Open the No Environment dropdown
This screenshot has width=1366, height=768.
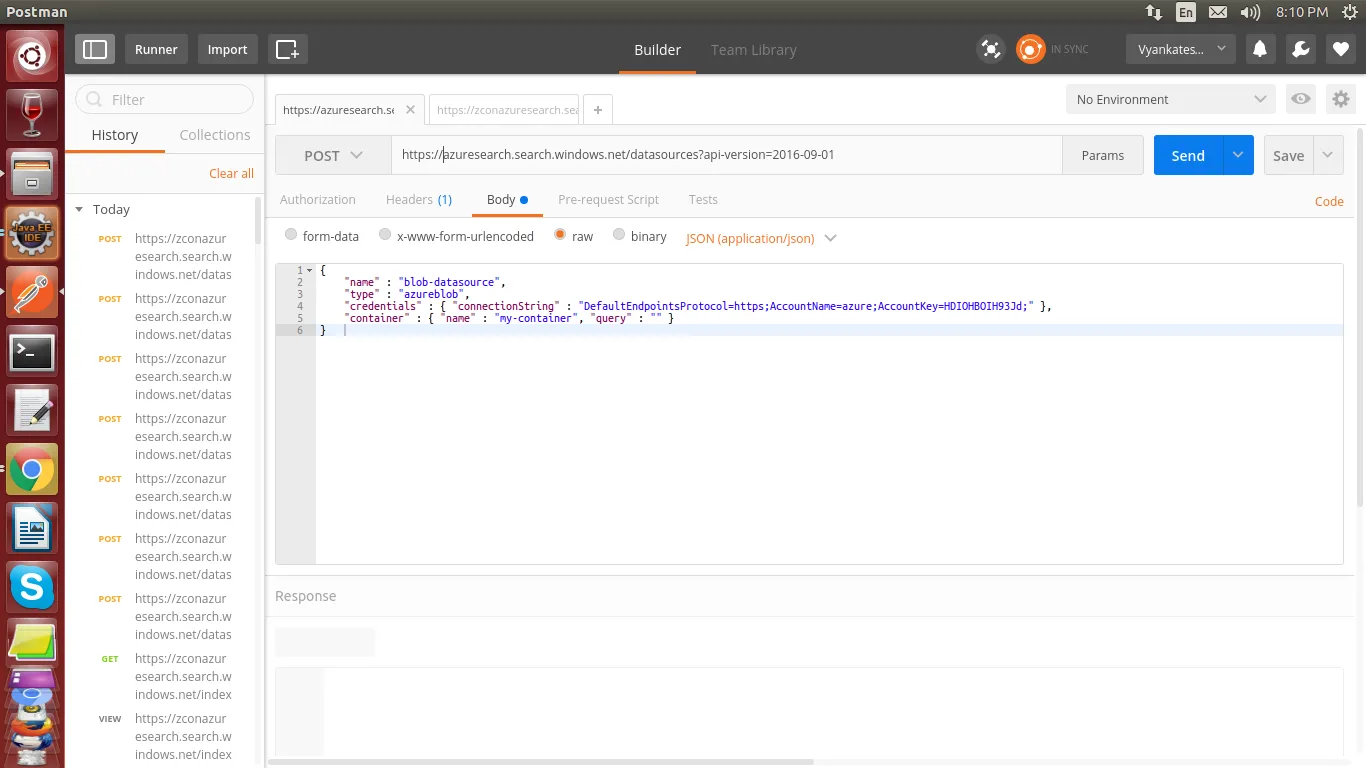click(1171, 99)
